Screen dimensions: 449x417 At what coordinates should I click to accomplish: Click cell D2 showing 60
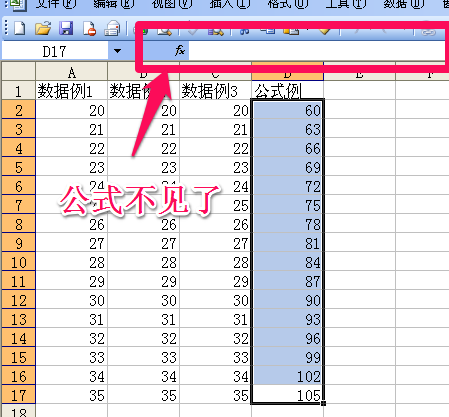click(x=287, y=110)
